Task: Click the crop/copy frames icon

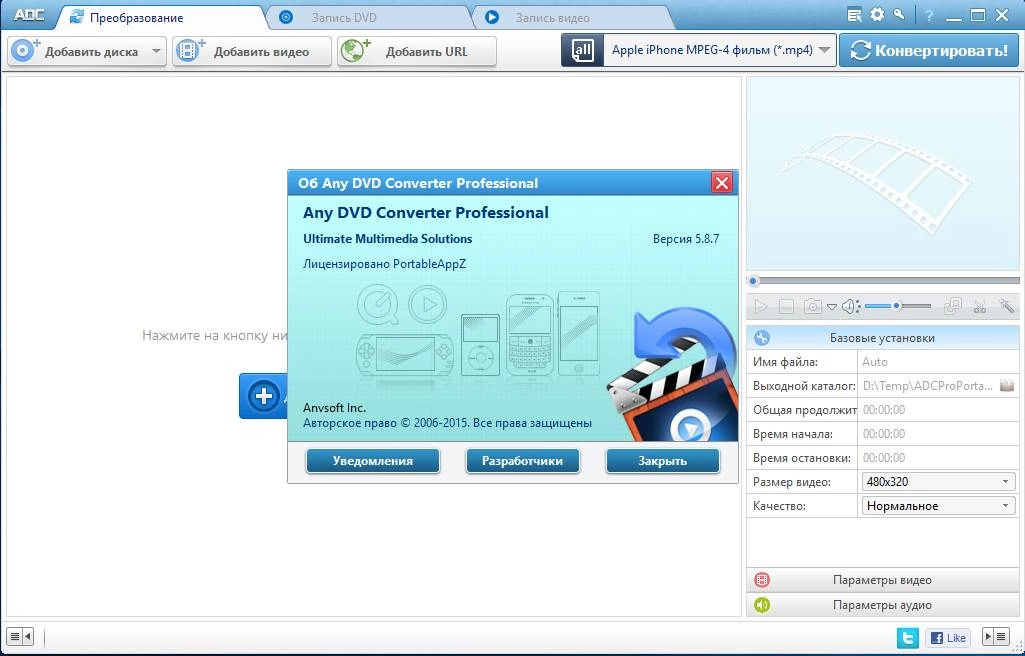Action: [x=954, y=305]
